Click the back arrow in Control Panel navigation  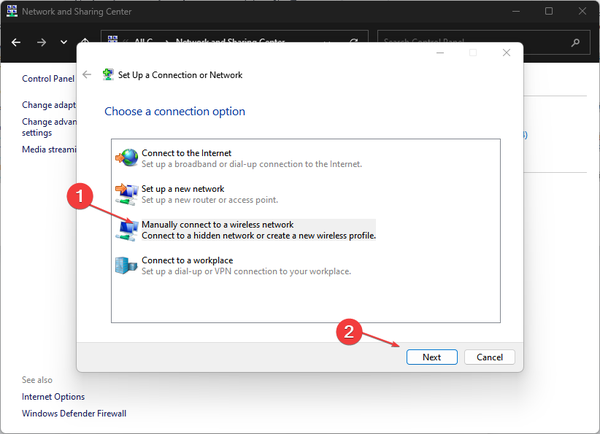16,43
